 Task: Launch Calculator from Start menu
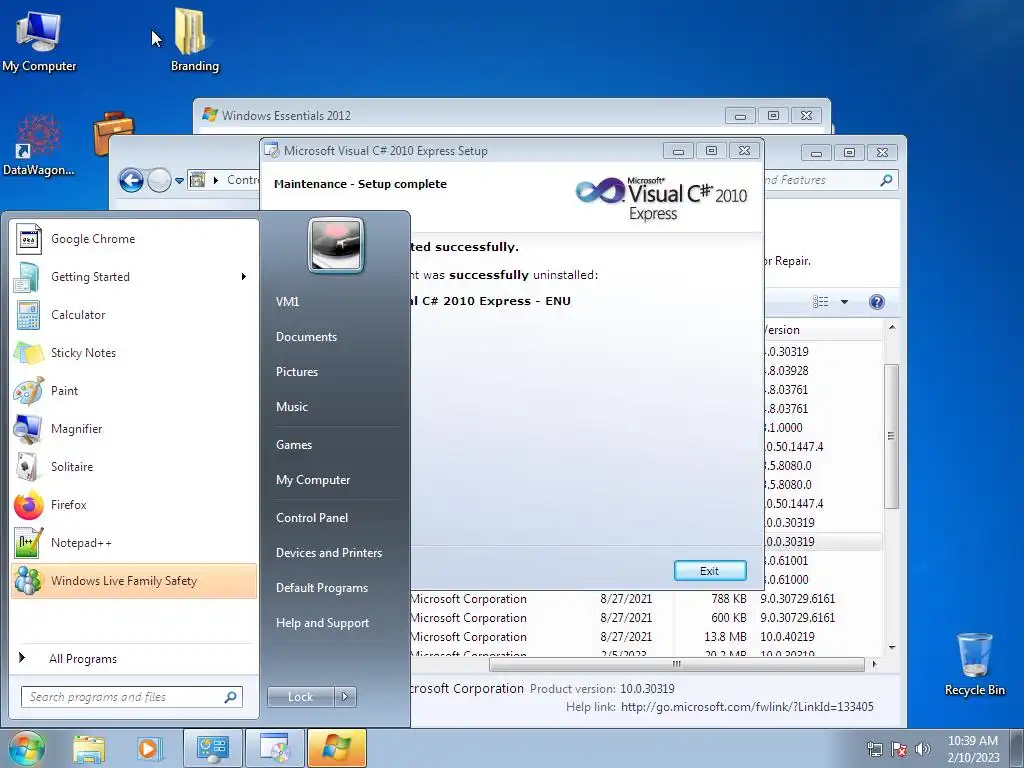click(134, 315)
